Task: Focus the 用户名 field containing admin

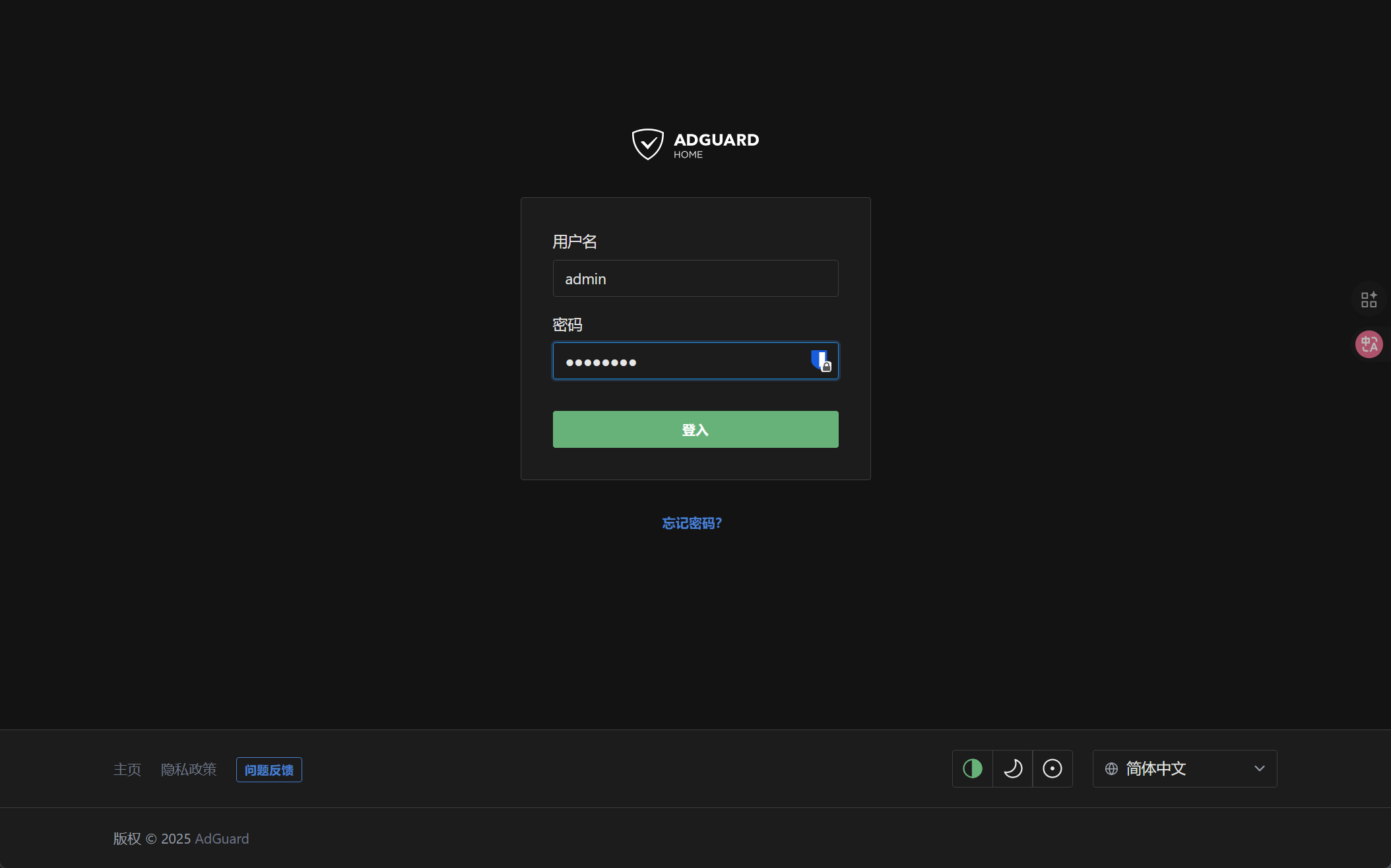Action: (x=695, y=278)
